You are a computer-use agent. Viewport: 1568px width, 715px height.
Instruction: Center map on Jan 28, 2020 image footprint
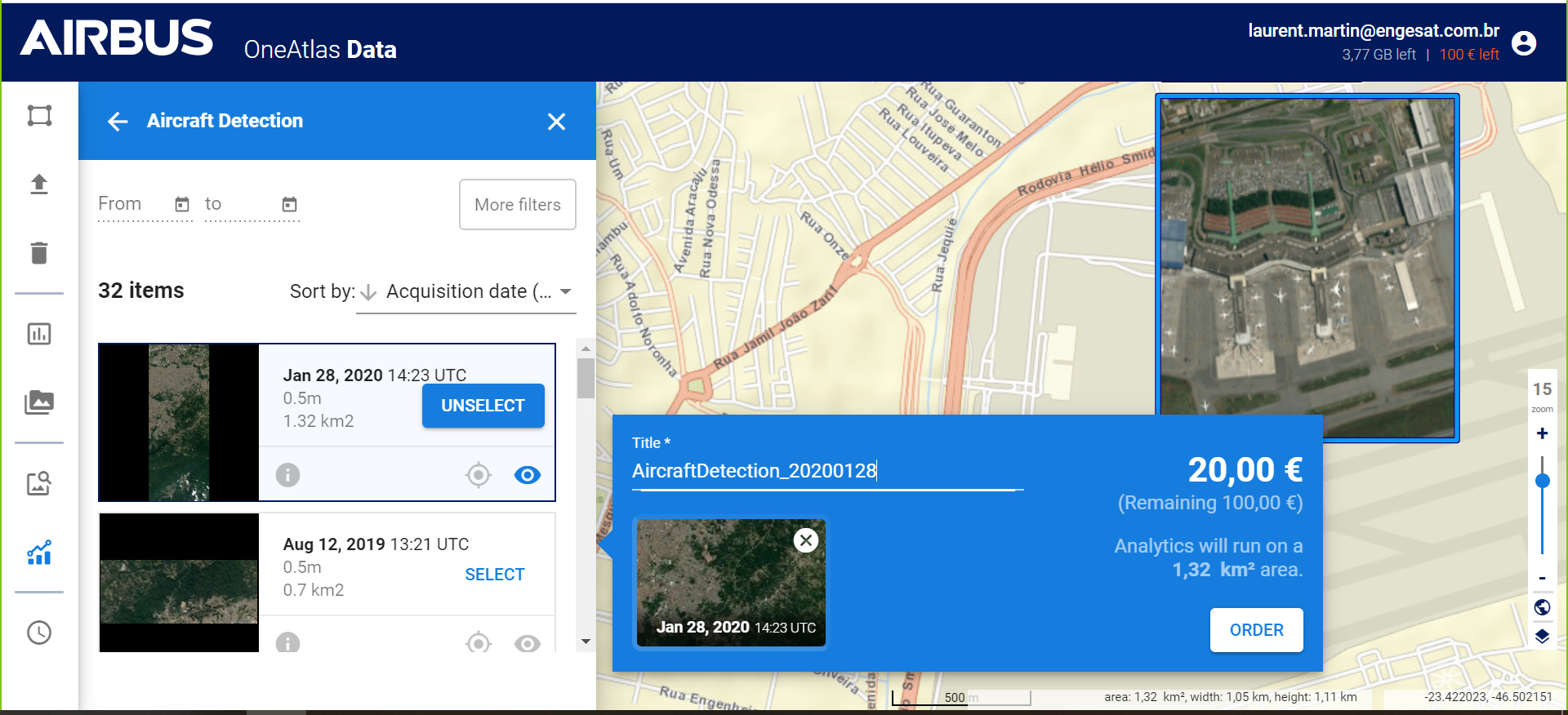pos(479,475)
